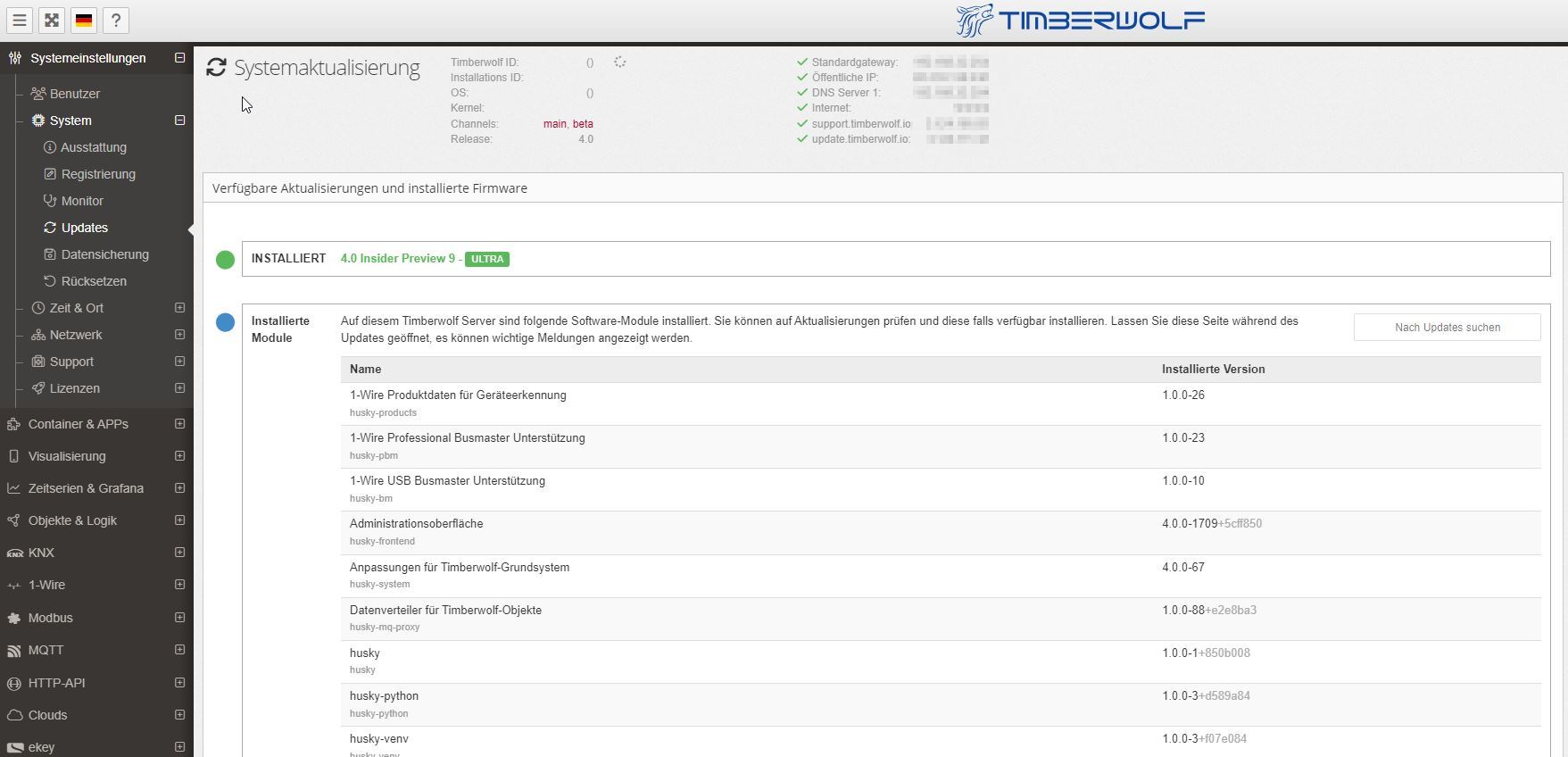The height and width of the screenshot is (757, 1568).
Task: Open the Ausstattung page
Action: point(94,147)
